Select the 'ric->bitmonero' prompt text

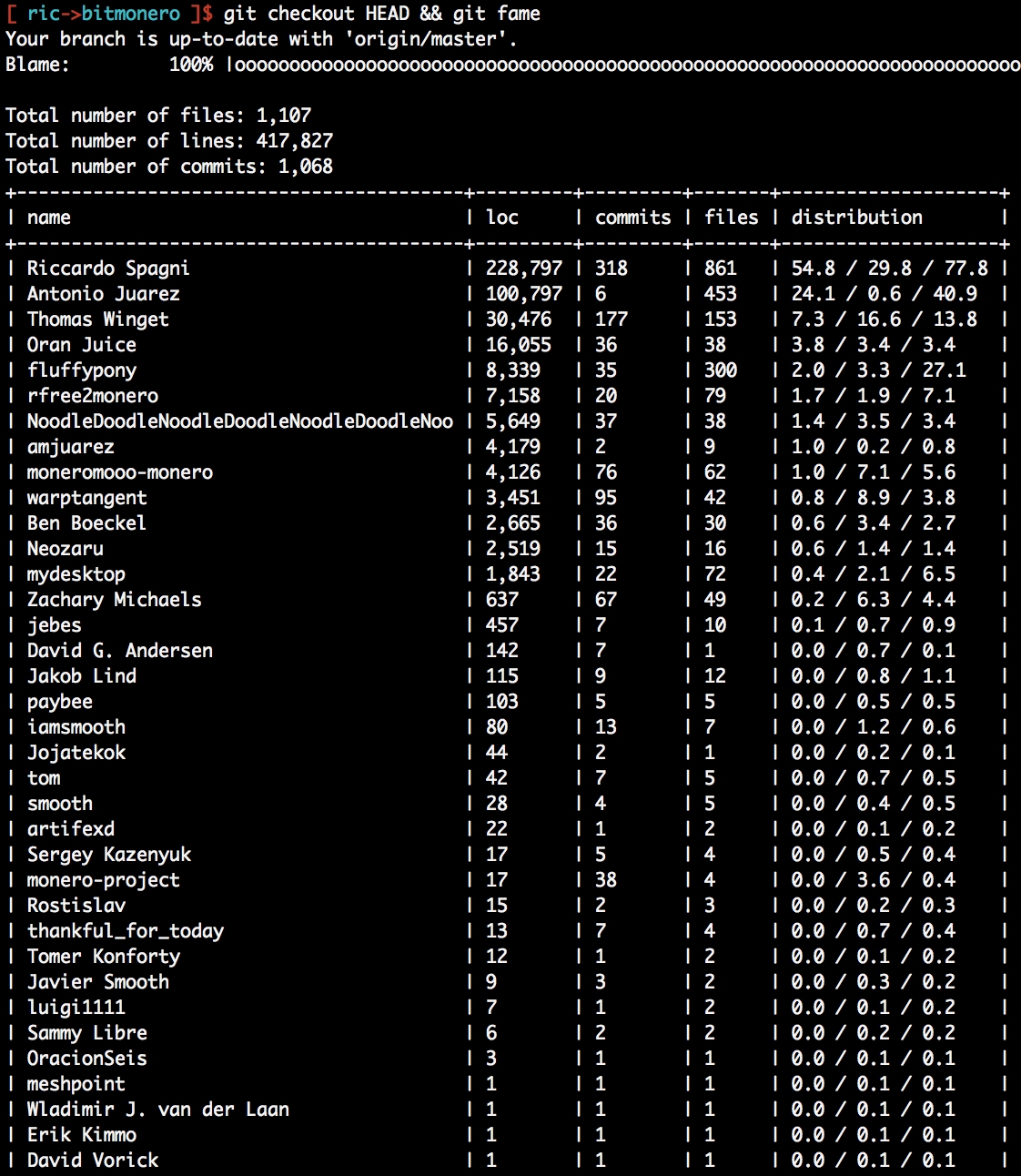(104, 14)
